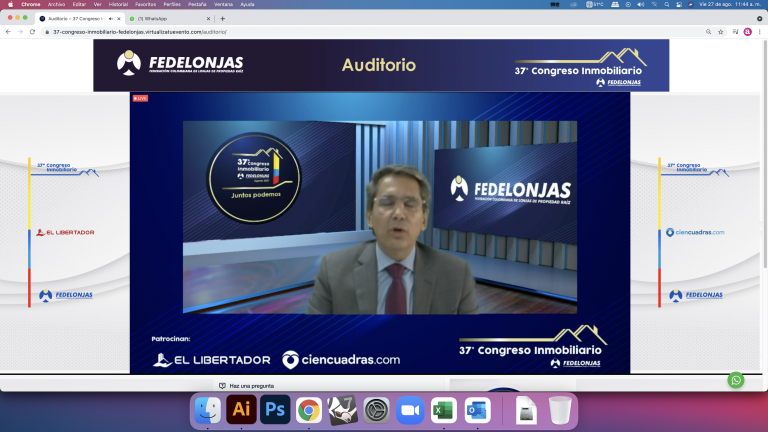Viewport: 768px width, 432px height.
Task: Click the date and time in menu bar
Action: pyautogui.click(x=730, y=4)
